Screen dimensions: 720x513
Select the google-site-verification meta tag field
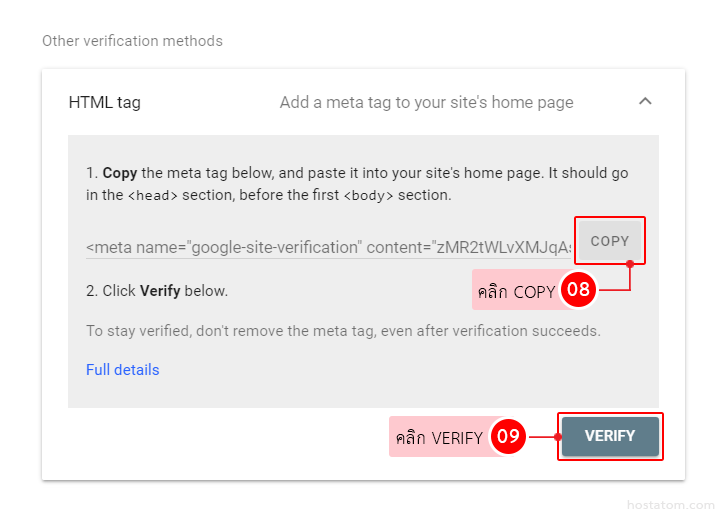[x=328, y=246]
